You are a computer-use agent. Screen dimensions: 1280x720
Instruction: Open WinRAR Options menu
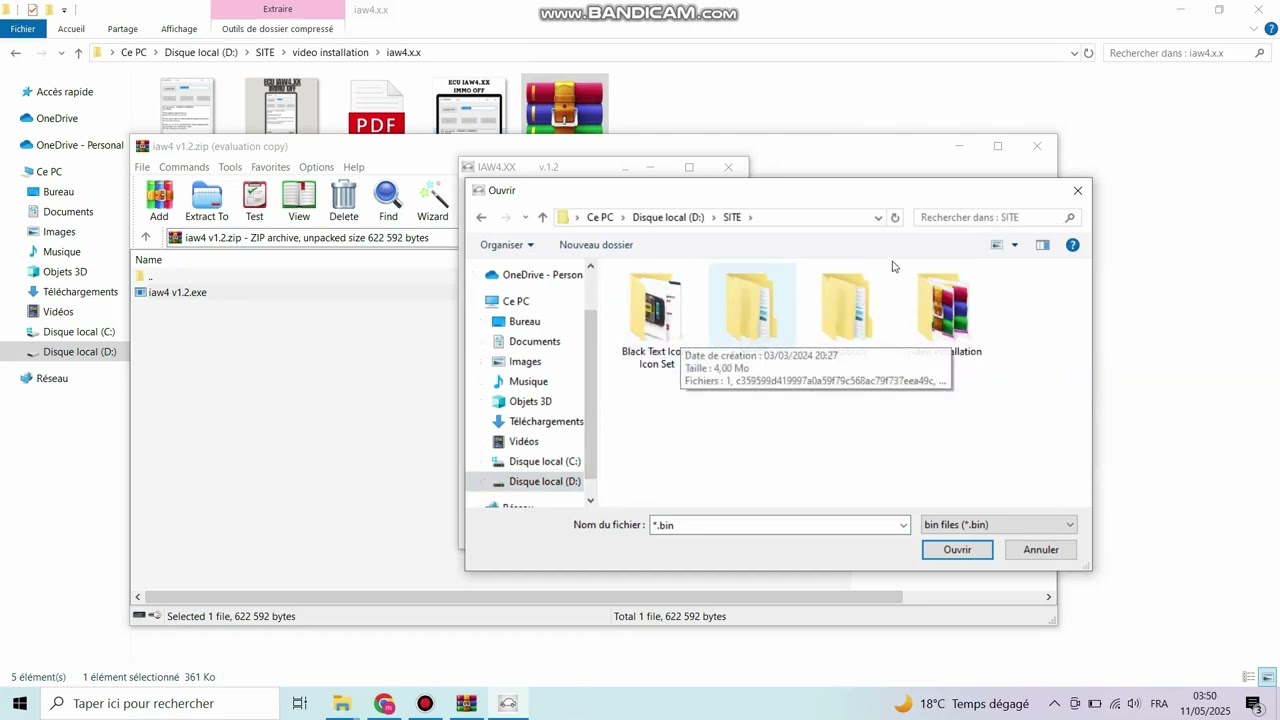tap(316, 167)
